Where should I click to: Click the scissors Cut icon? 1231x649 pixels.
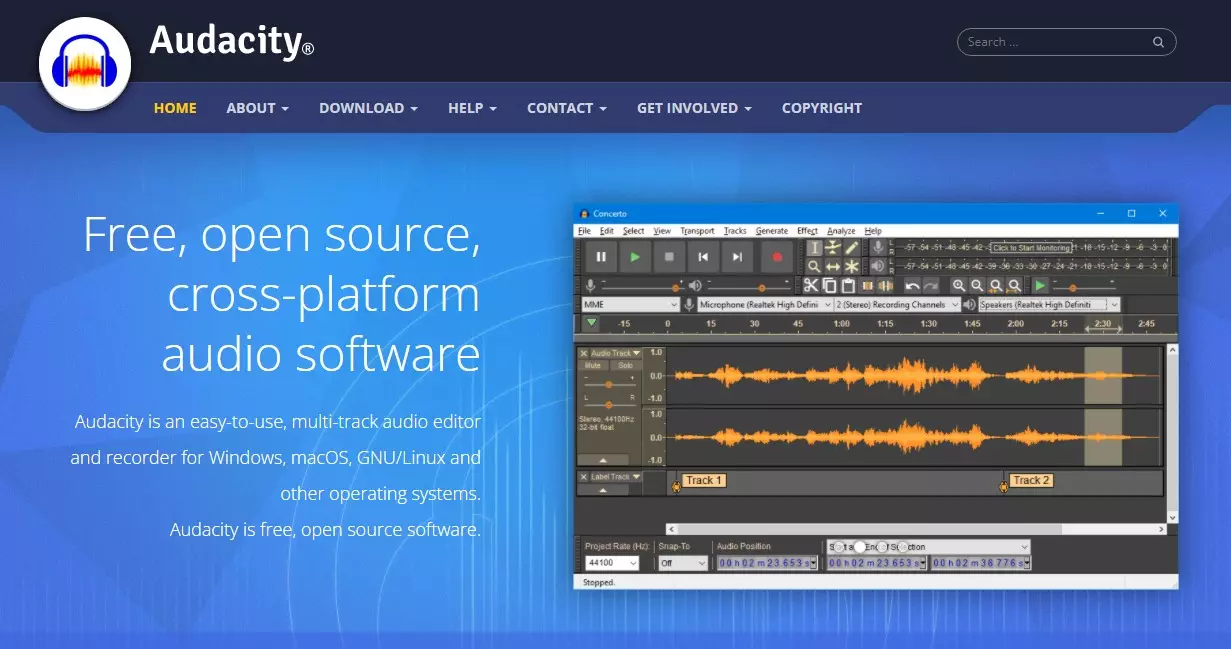click(x=811, y=286)
